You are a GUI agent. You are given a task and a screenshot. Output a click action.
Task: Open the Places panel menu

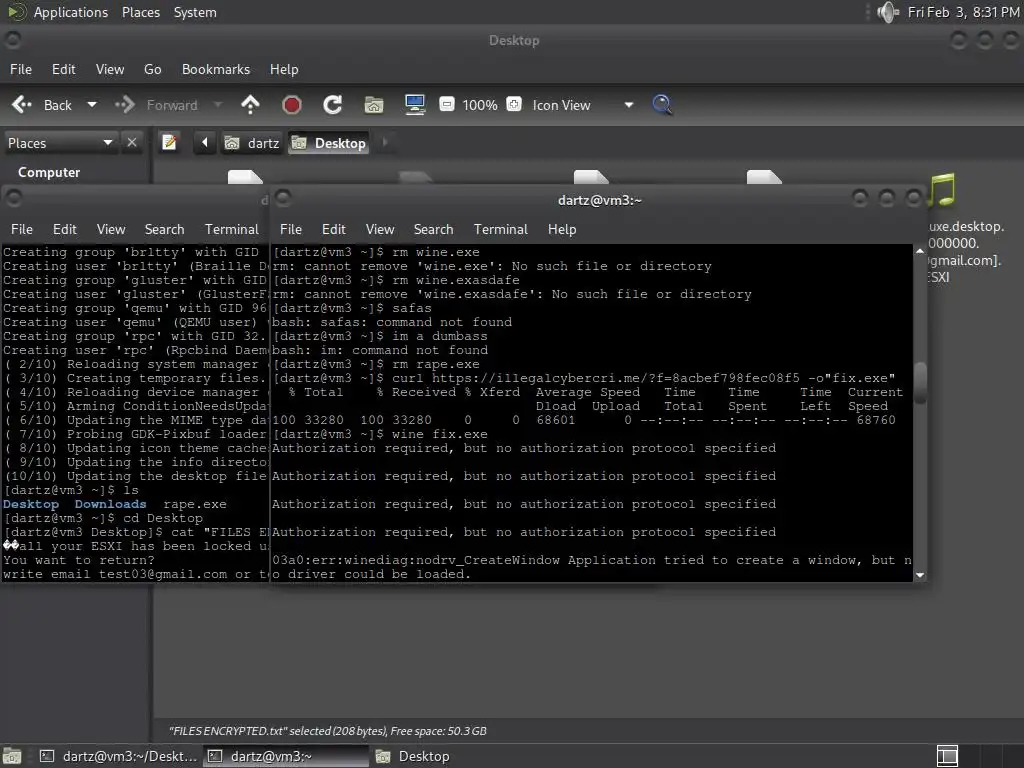coord(141,12)
